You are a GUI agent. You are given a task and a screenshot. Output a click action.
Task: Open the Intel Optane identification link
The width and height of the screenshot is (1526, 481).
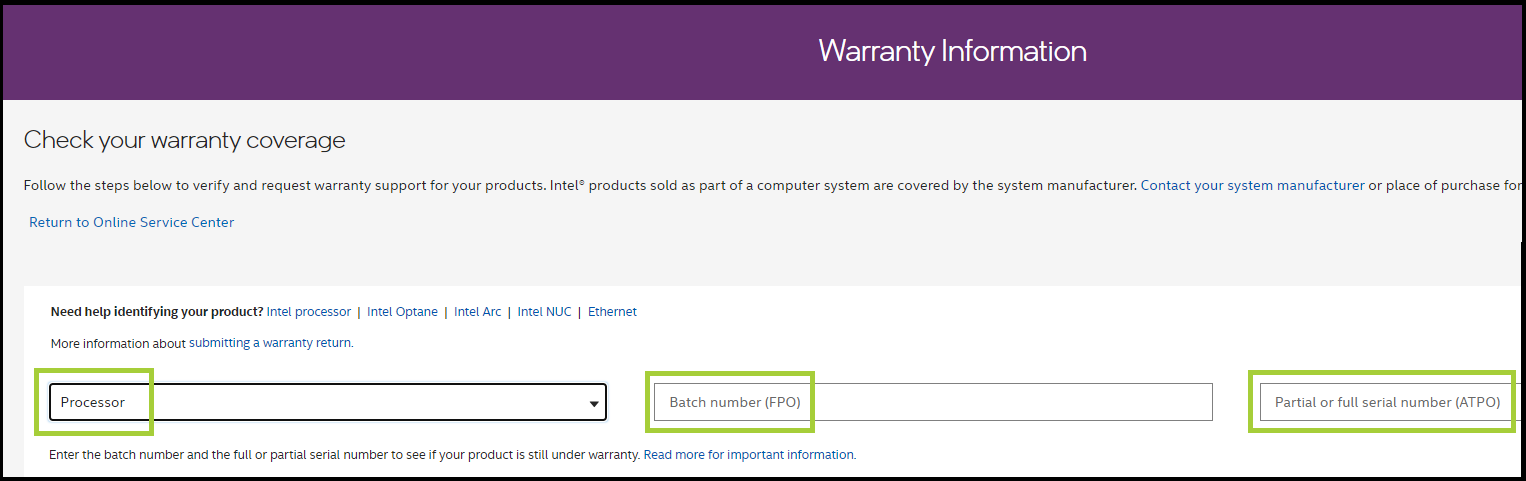(x=402, y=312)
